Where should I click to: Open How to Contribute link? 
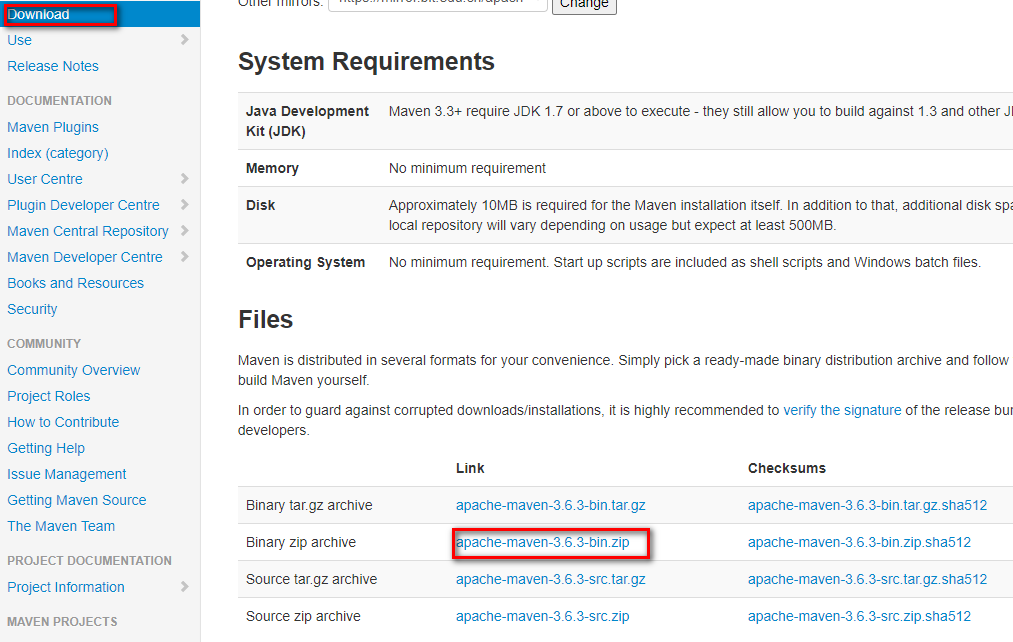[63, 422]
